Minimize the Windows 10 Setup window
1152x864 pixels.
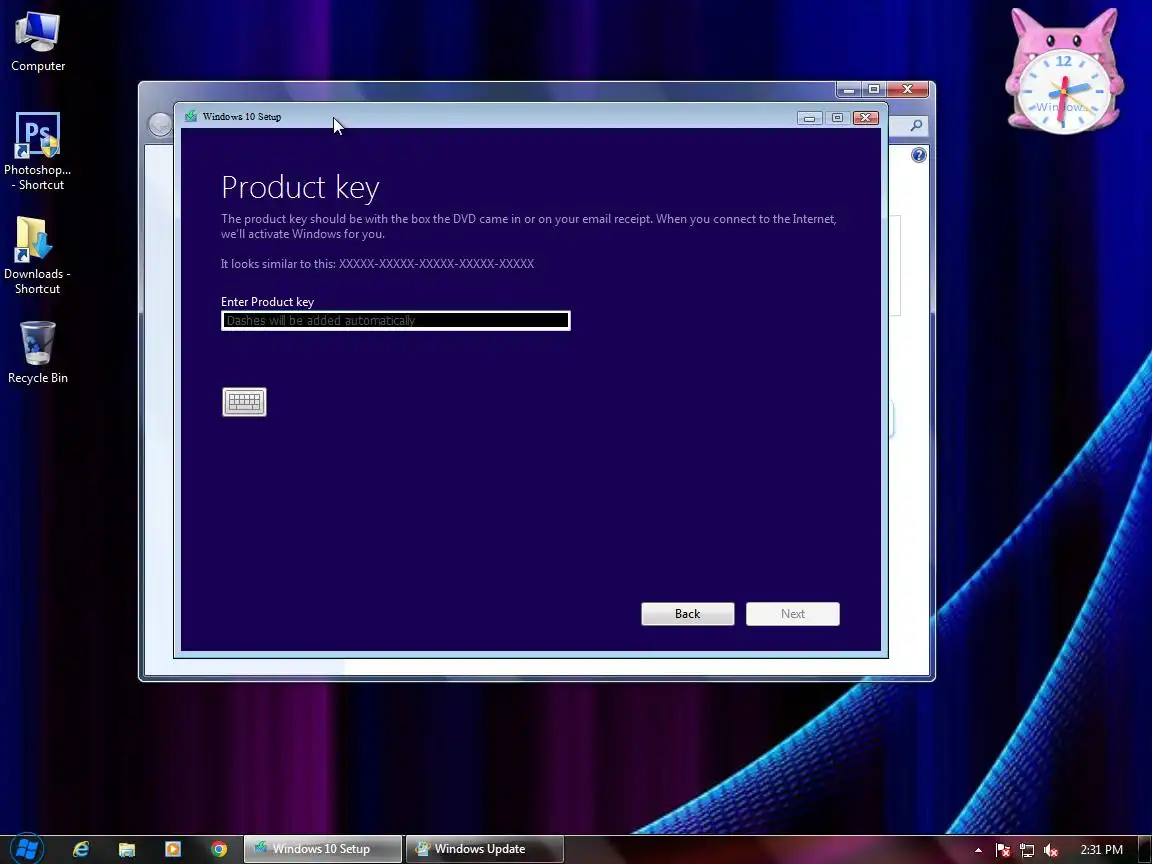pyautogui.click(x=809, y=118)
